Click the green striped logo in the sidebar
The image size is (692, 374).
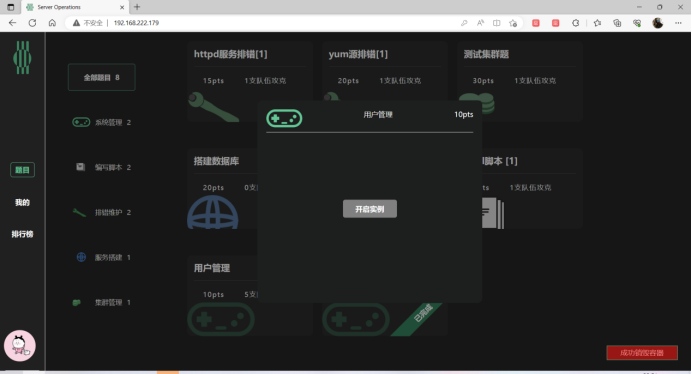(22, 57)
